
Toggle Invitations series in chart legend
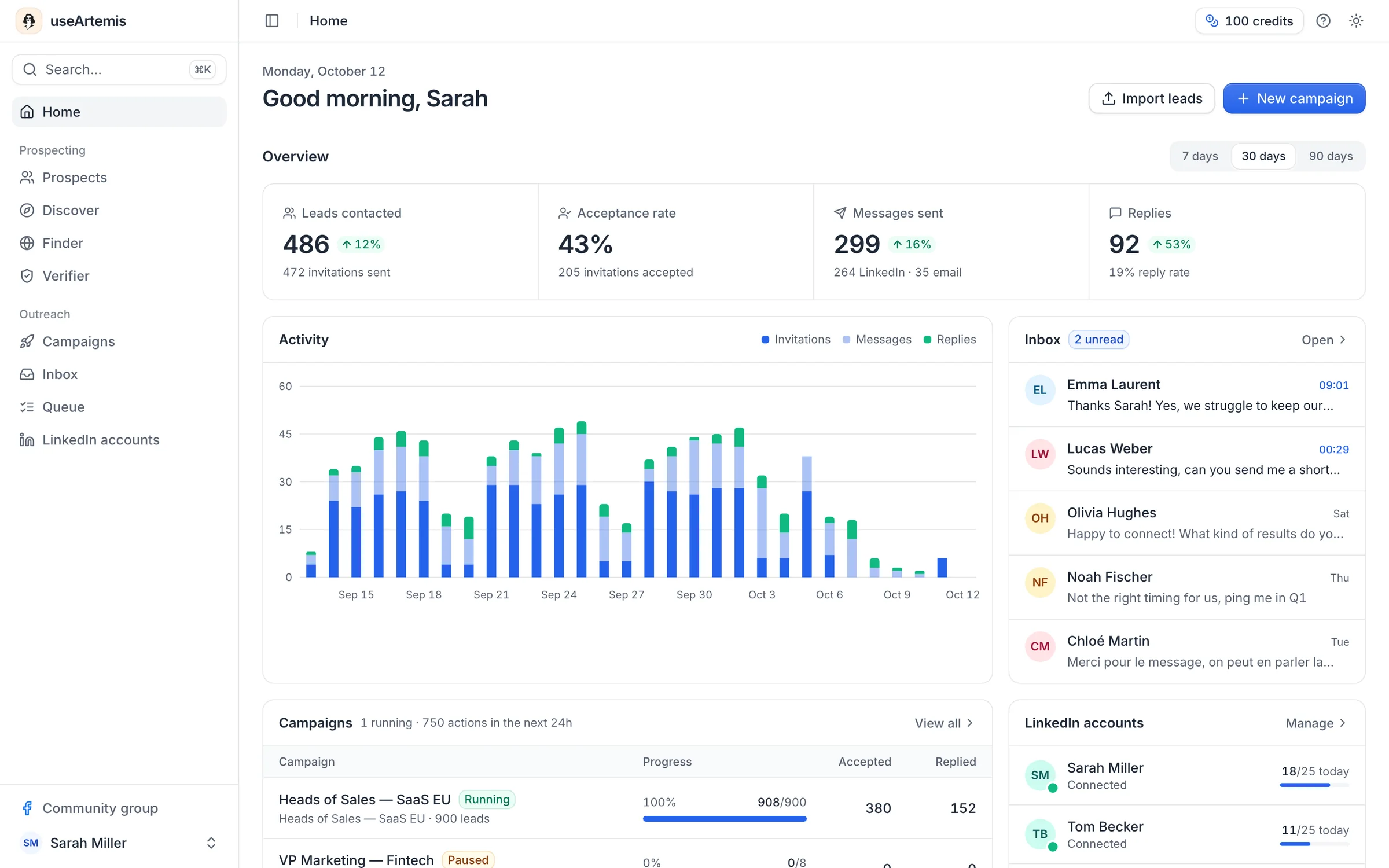pyautogui.click(x=796, y=340)
